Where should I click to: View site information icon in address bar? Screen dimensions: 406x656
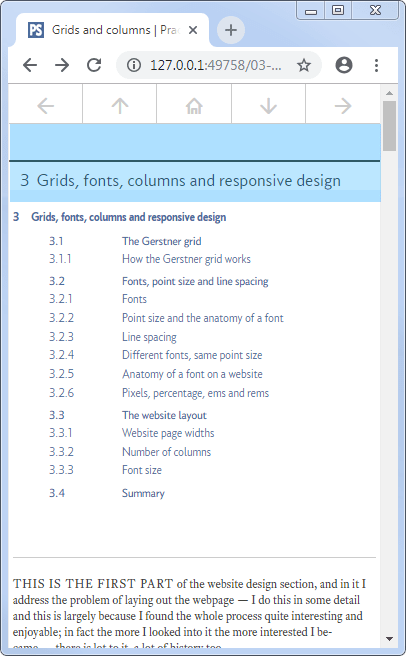[x=134, y=65]
